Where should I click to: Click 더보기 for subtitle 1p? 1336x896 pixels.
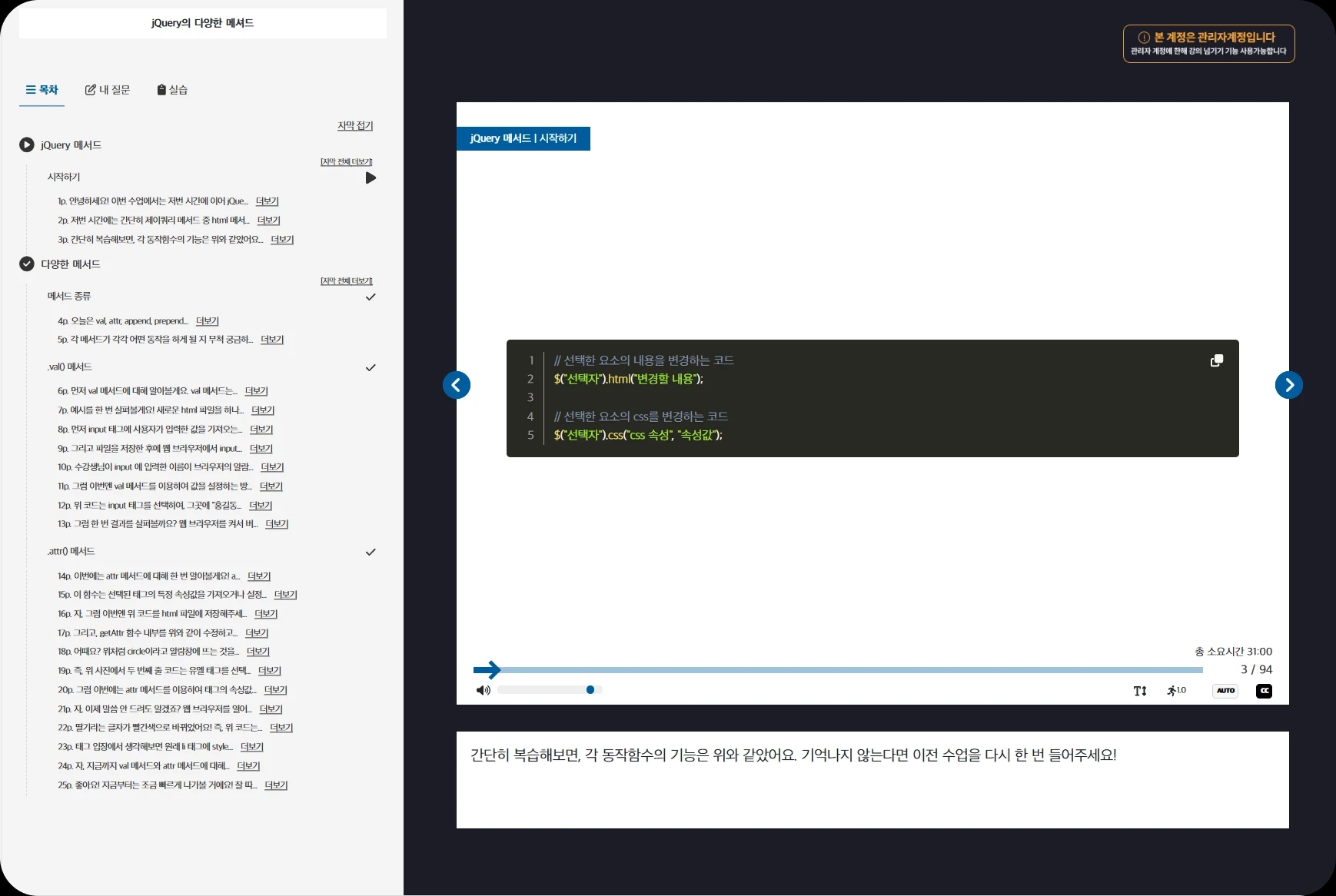[267, 201]
